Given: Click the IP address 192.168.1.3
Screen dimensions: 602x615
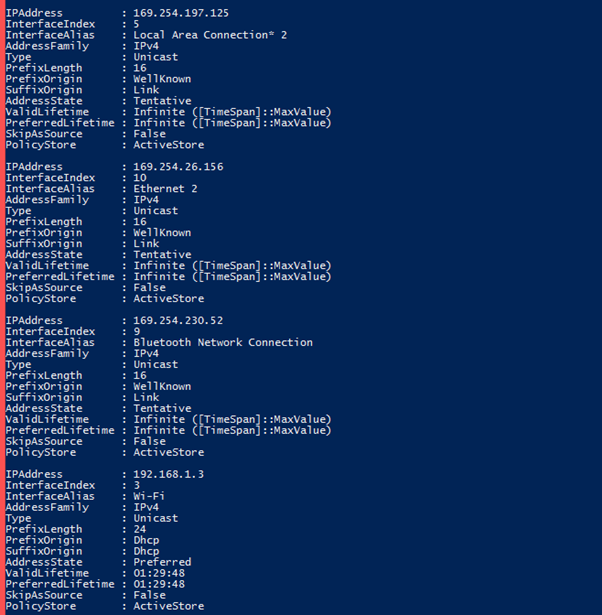Looking at the screenshot, I should point(169,474).
